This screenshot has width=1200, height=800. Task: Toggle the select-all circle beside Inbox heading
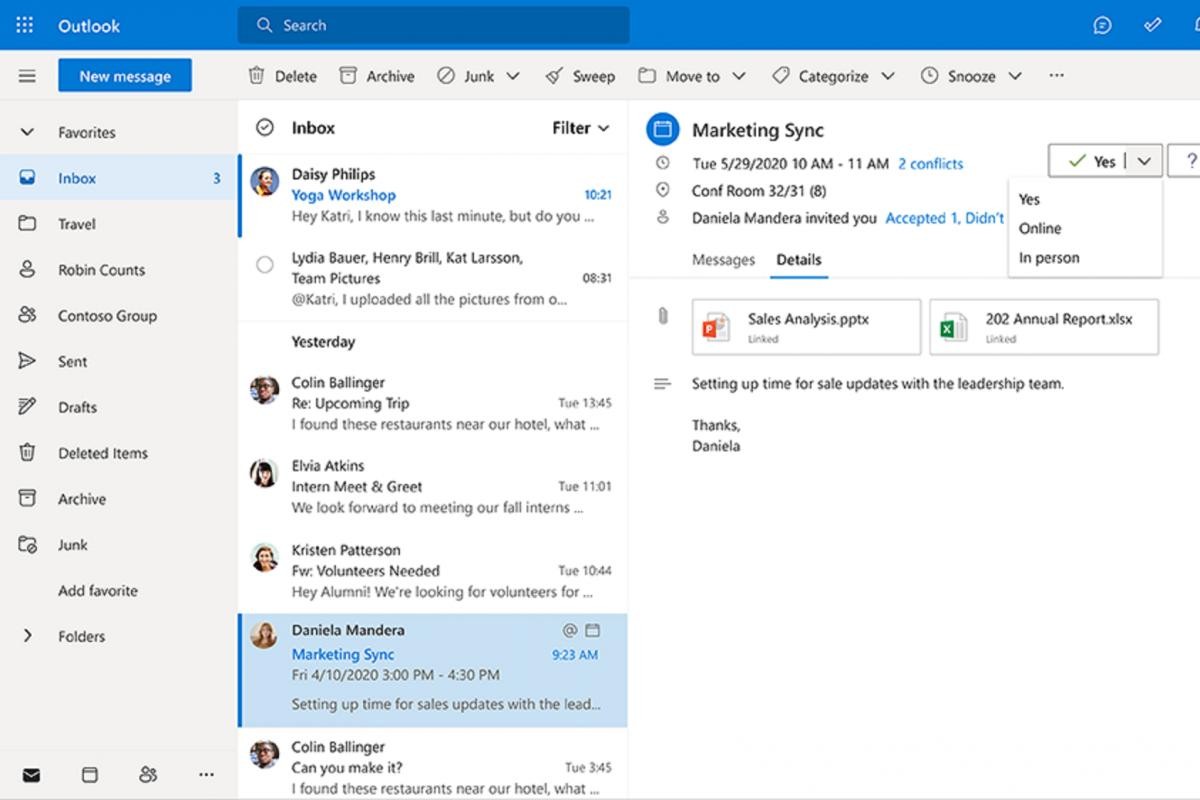(265, 128)
